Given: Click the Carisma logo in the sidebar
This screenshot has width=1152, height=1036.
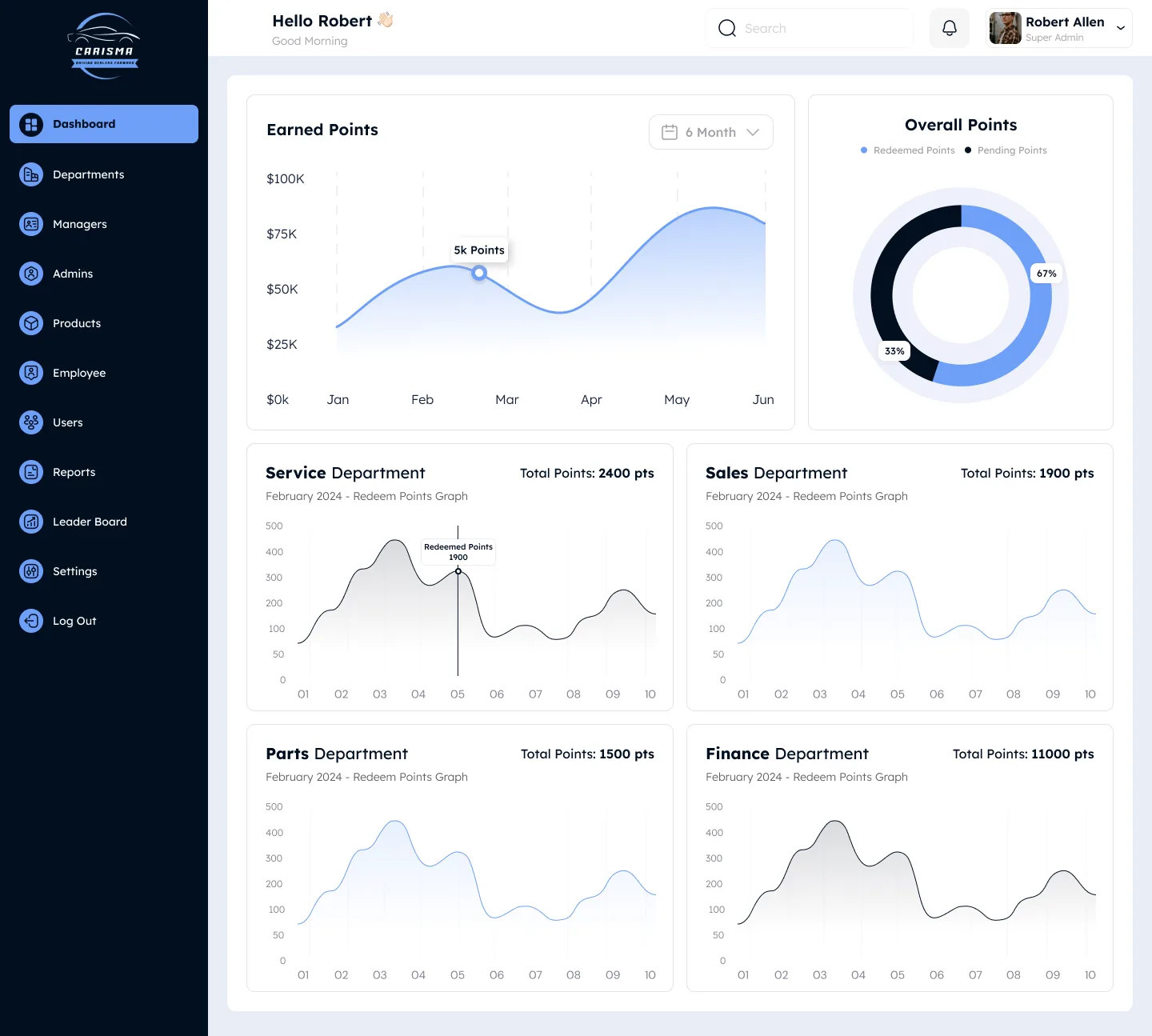Looking at the screenshot, I should pos(104,46).
